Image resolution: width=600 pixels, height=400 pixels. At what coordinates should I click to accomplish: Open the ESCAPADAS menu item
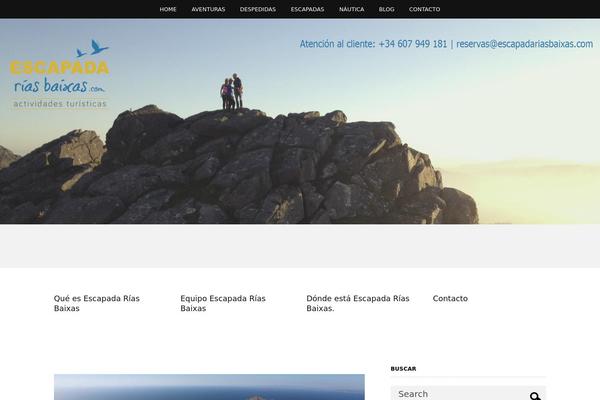pos(307,9)
